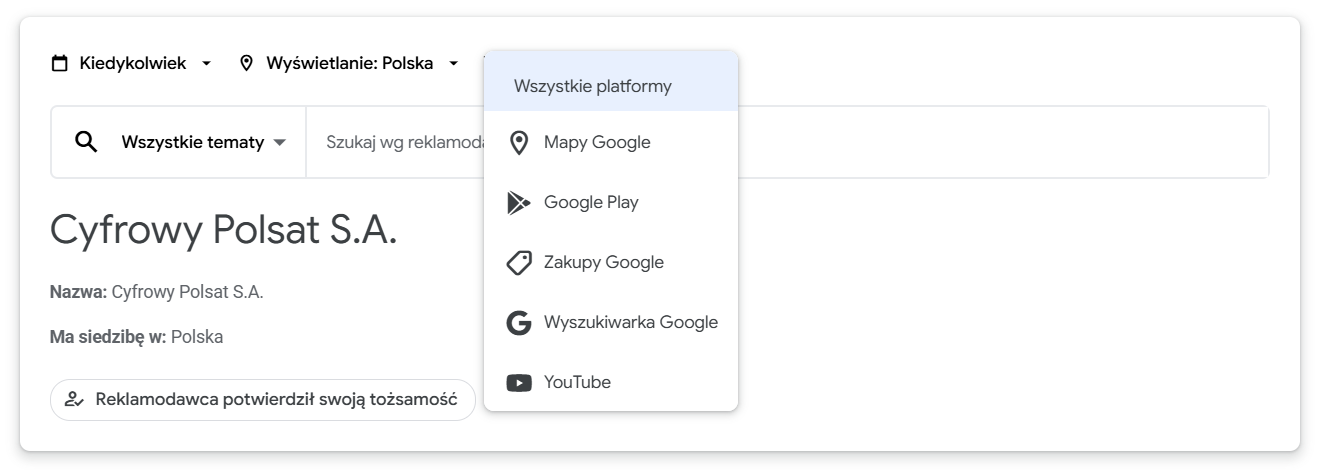Select Wszystkie platformy menu option
Screen dimensions: 1319x470
coord(593,86)
